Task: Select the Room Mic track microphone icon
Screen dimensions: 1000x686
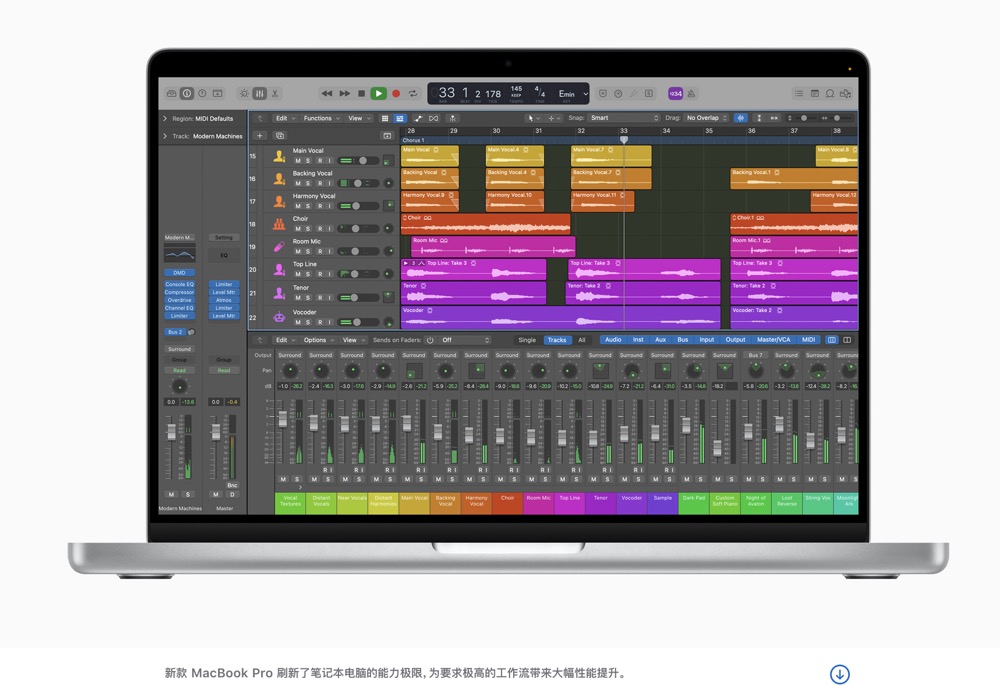Action: [279, 246]
